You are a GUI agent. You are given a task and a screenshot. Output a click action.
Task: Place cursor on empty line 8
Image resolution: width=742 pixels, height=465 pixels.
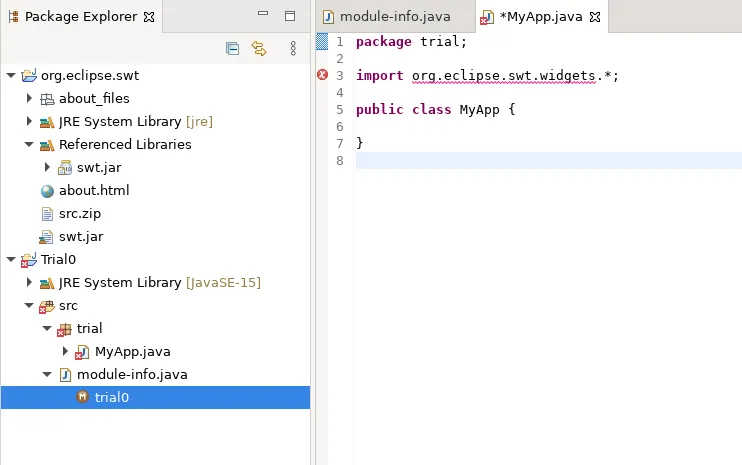[549, 161]
